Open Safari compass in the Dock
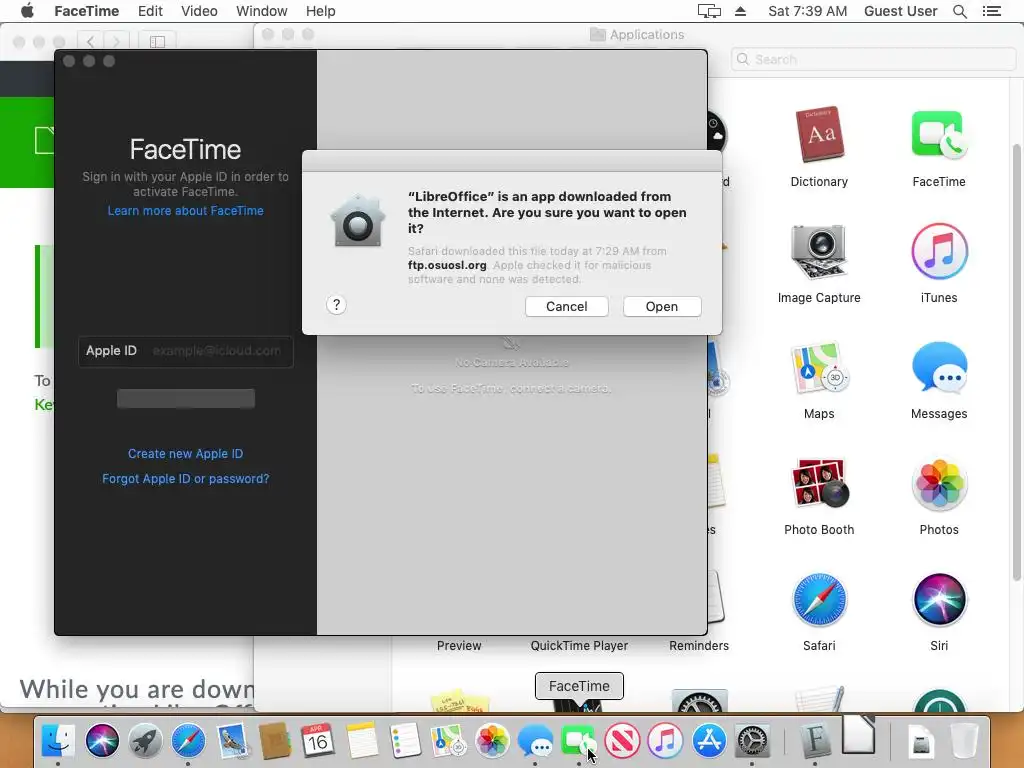1024x768 pixels. tap(188, 741)
